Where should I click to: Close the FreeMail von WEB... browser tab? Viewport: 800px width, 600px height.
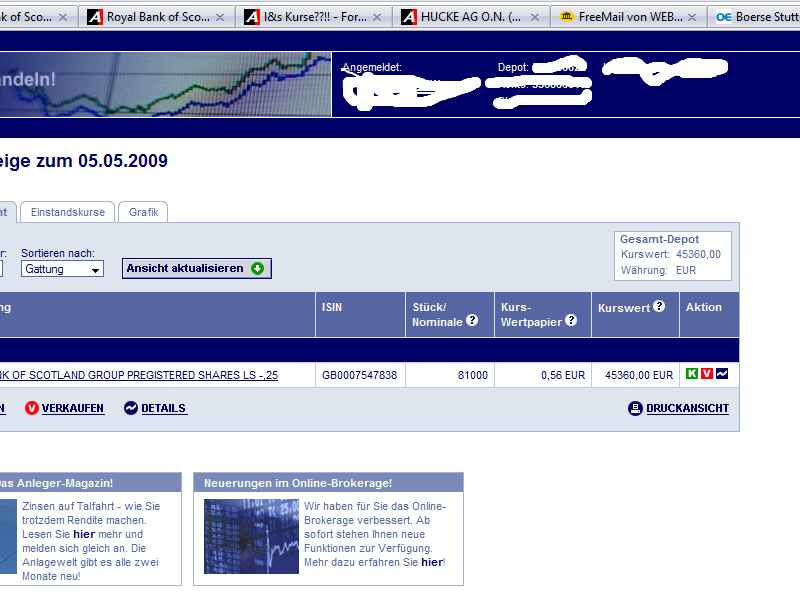[692, 17]
